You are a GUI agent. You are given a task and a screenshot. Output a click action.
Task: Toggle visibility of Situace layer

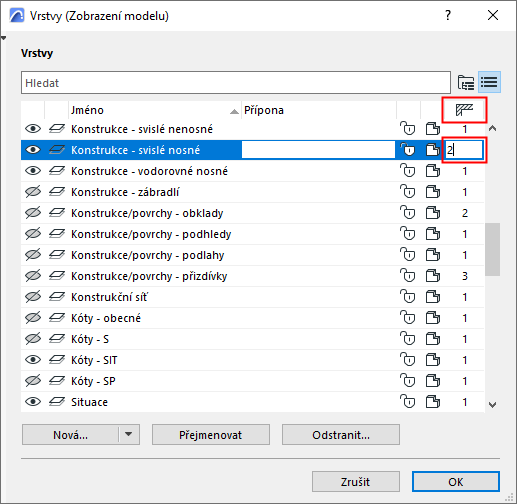(x=33, y=402)
